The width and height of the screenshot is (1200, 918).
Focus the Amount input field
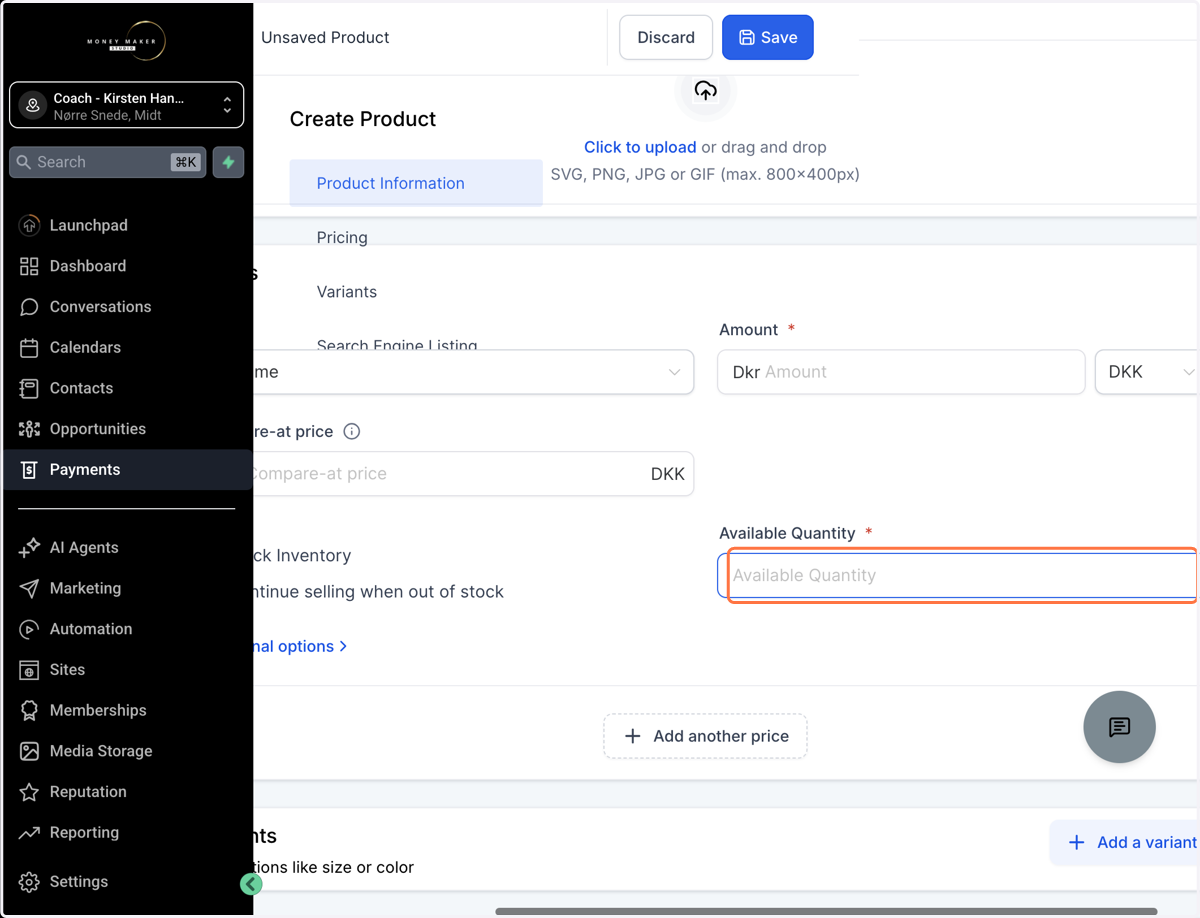click(901, 372)
